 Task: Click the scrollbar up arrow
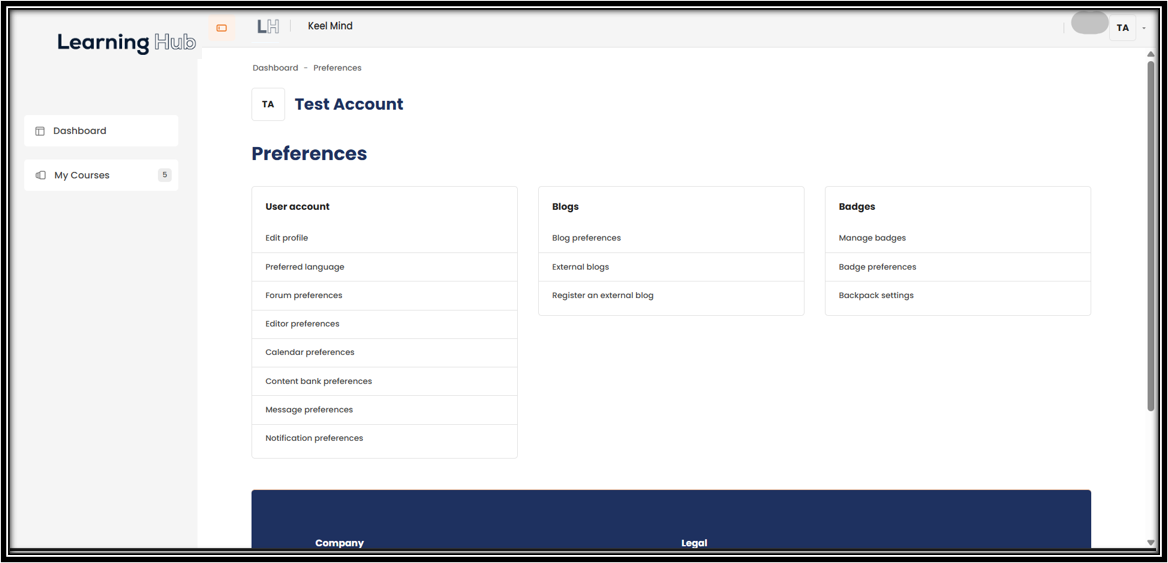1151,54
